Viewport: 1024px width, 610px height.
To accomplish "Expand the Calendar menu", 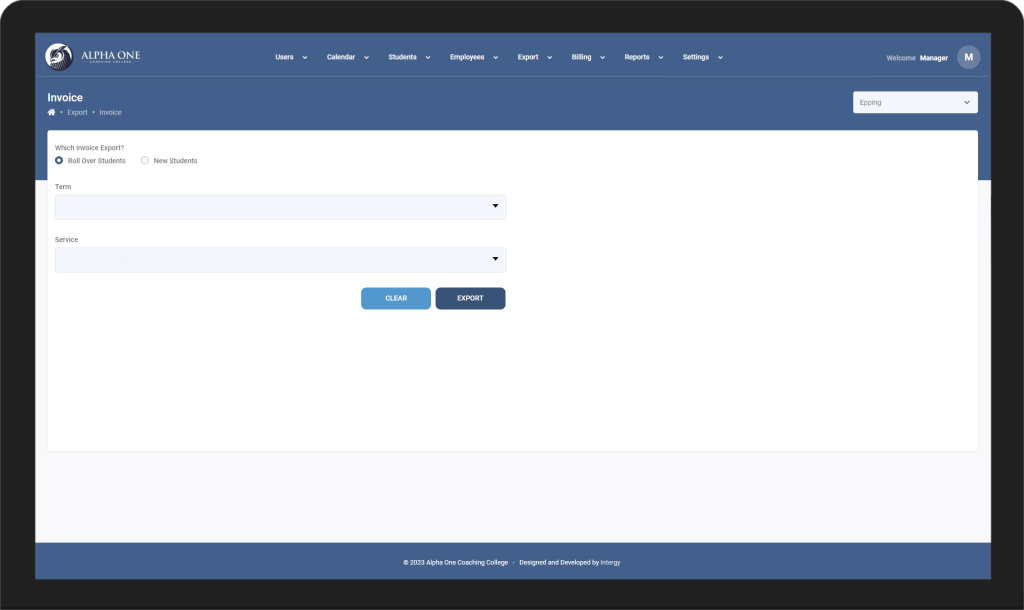I will [347, 57].
